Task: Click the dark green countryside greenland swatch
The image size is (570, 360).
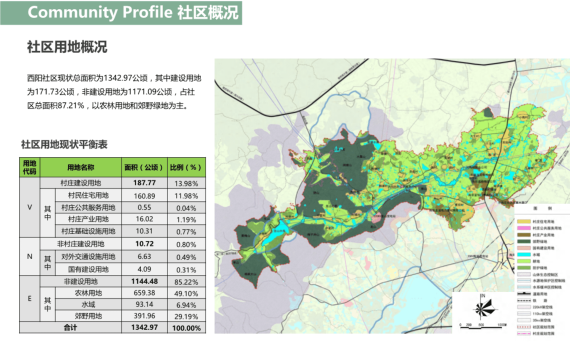Action: coord(523,241)
